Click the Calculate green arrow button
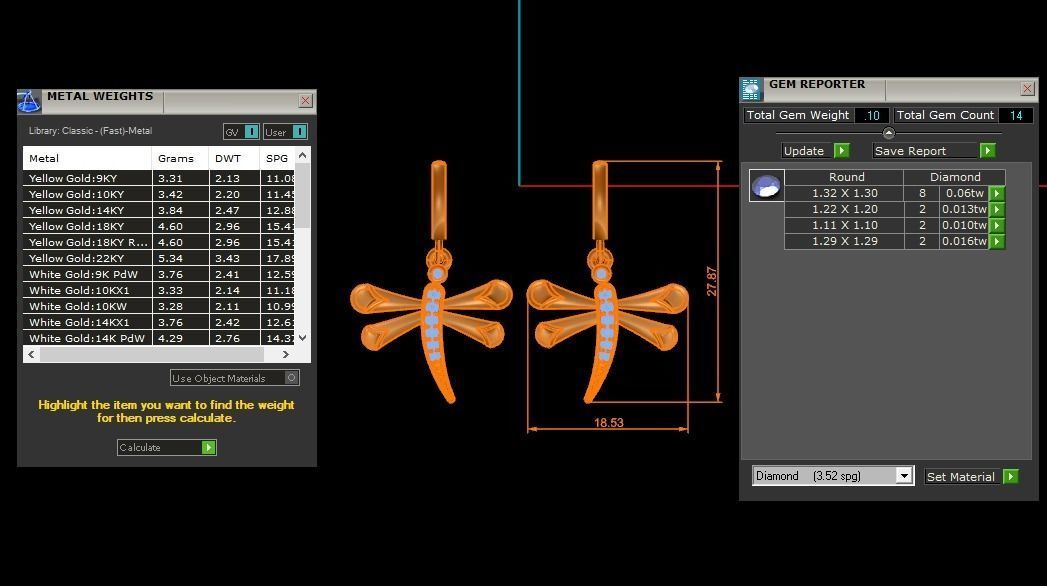This screenshot has height=586, width=1047. click(208, 447)
